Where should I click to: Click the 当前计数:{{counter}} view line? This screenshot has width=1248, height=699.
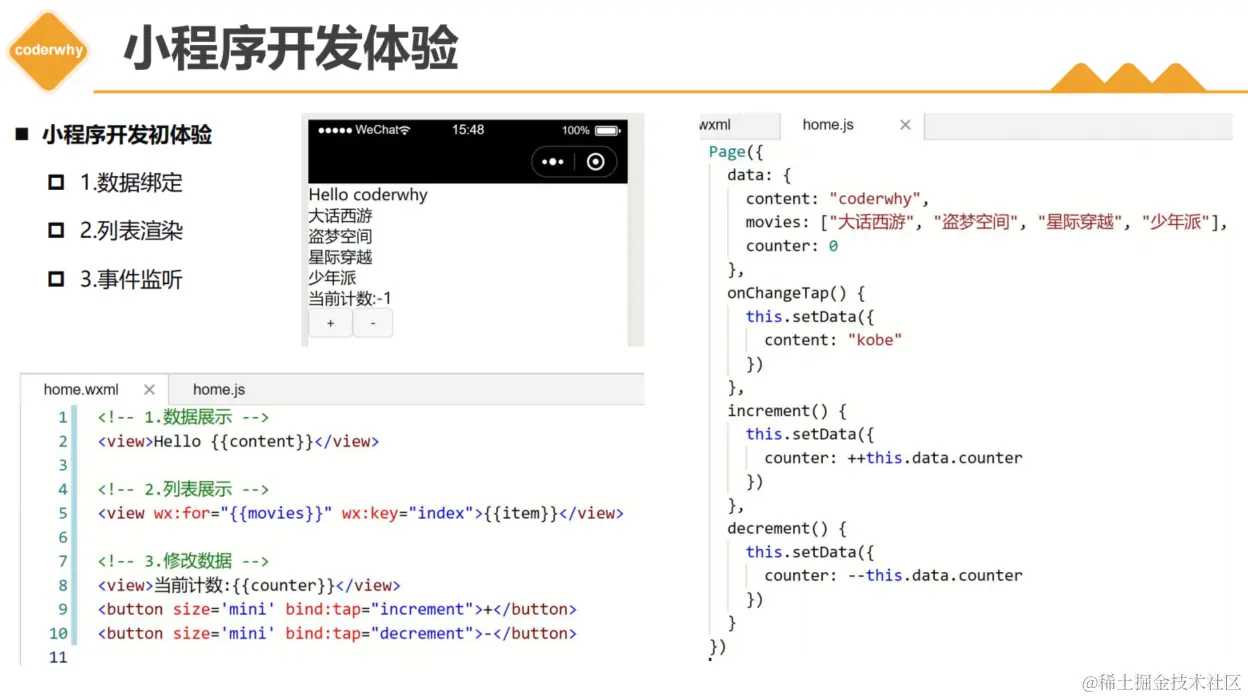249,585
